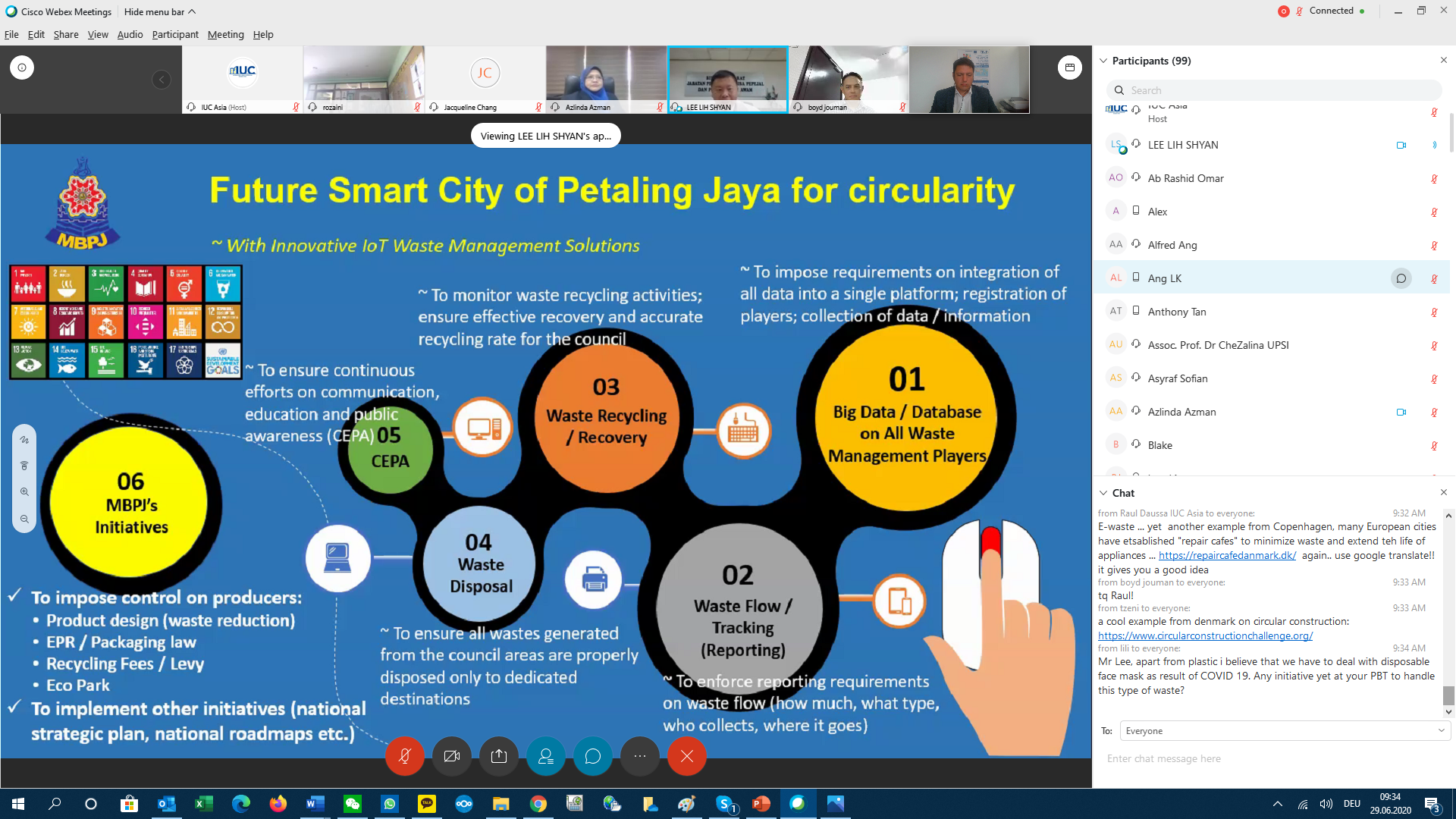Open the circularconstructionchallenge.org link

tap(1205, 635)
